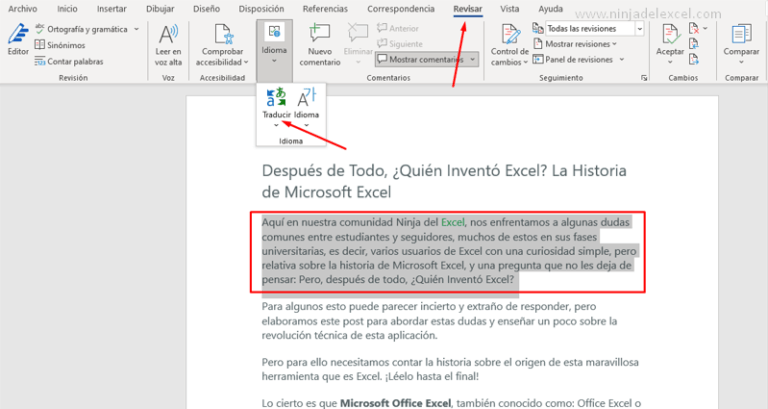Click bold text 'Microsoft Office Excel'

click(x=395, y=403)
